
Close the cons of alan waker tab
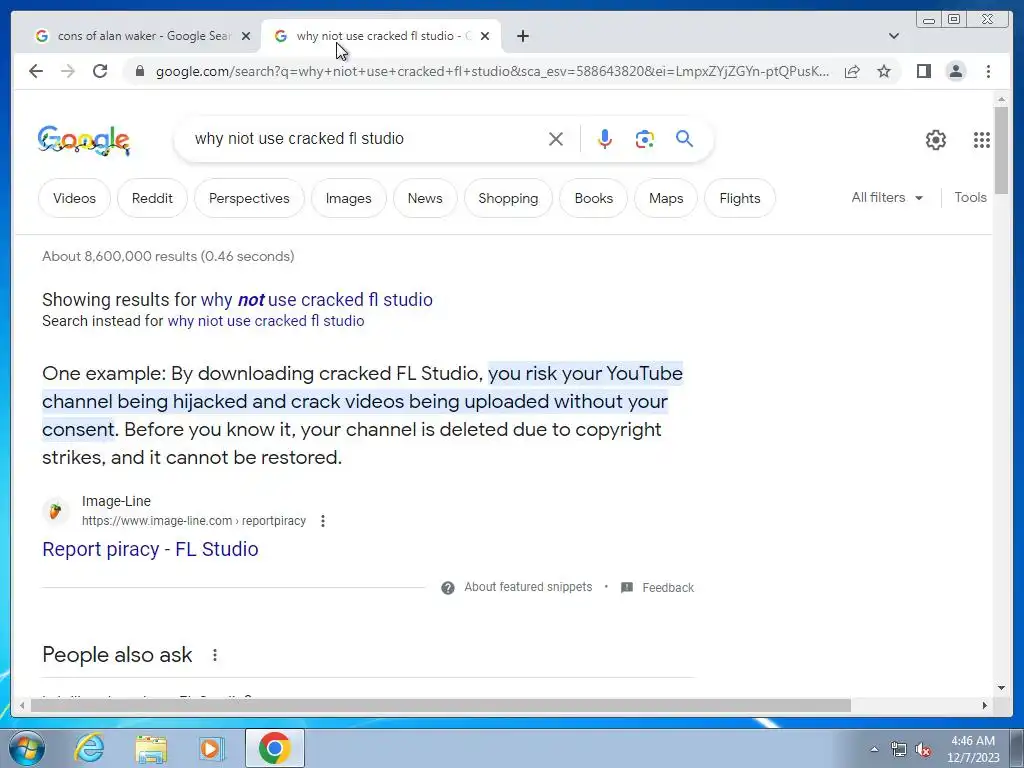[246, 36]
